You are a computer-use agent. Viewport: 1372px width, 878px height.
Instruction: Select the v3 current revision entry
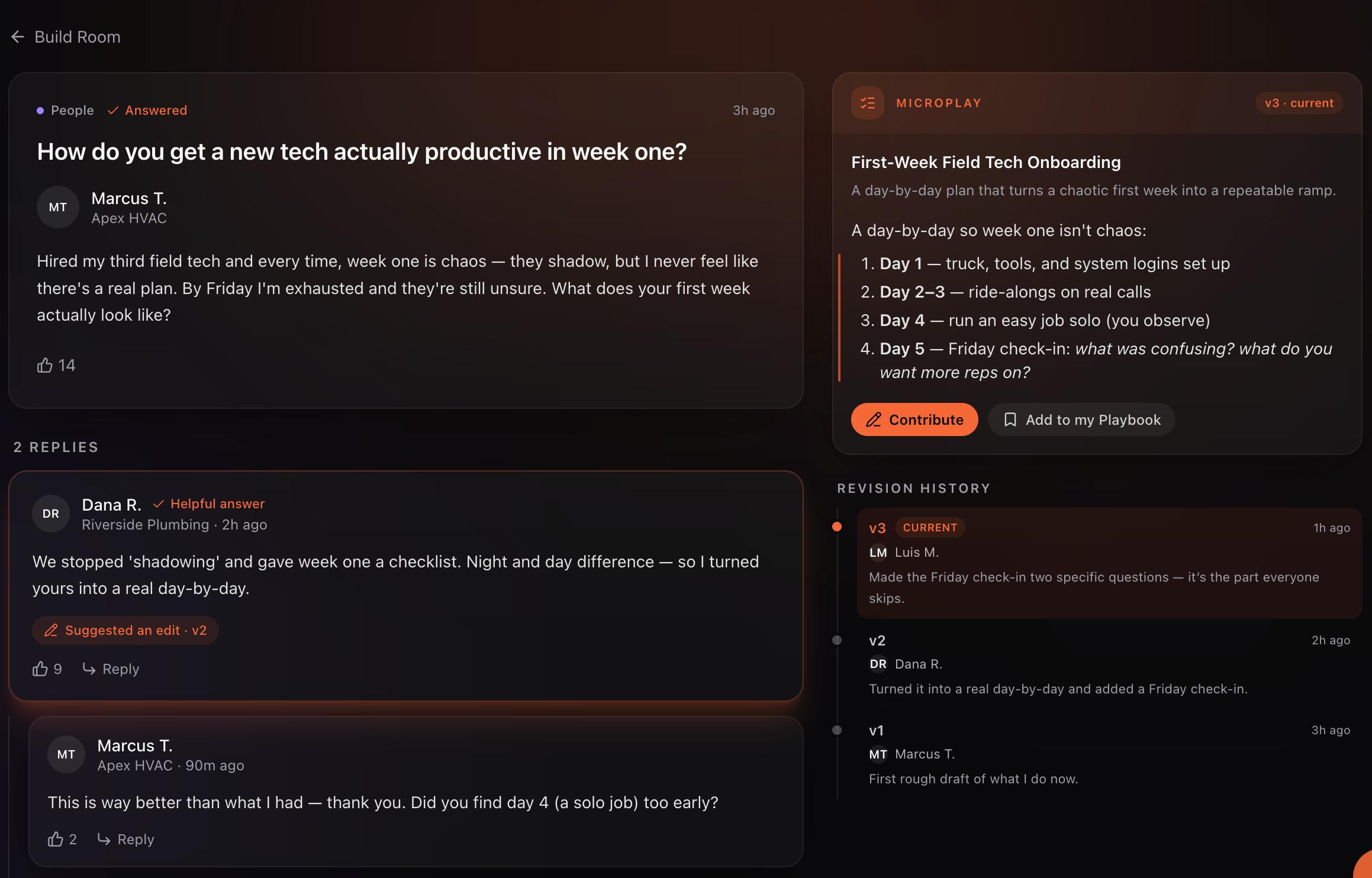point(1109,563)
